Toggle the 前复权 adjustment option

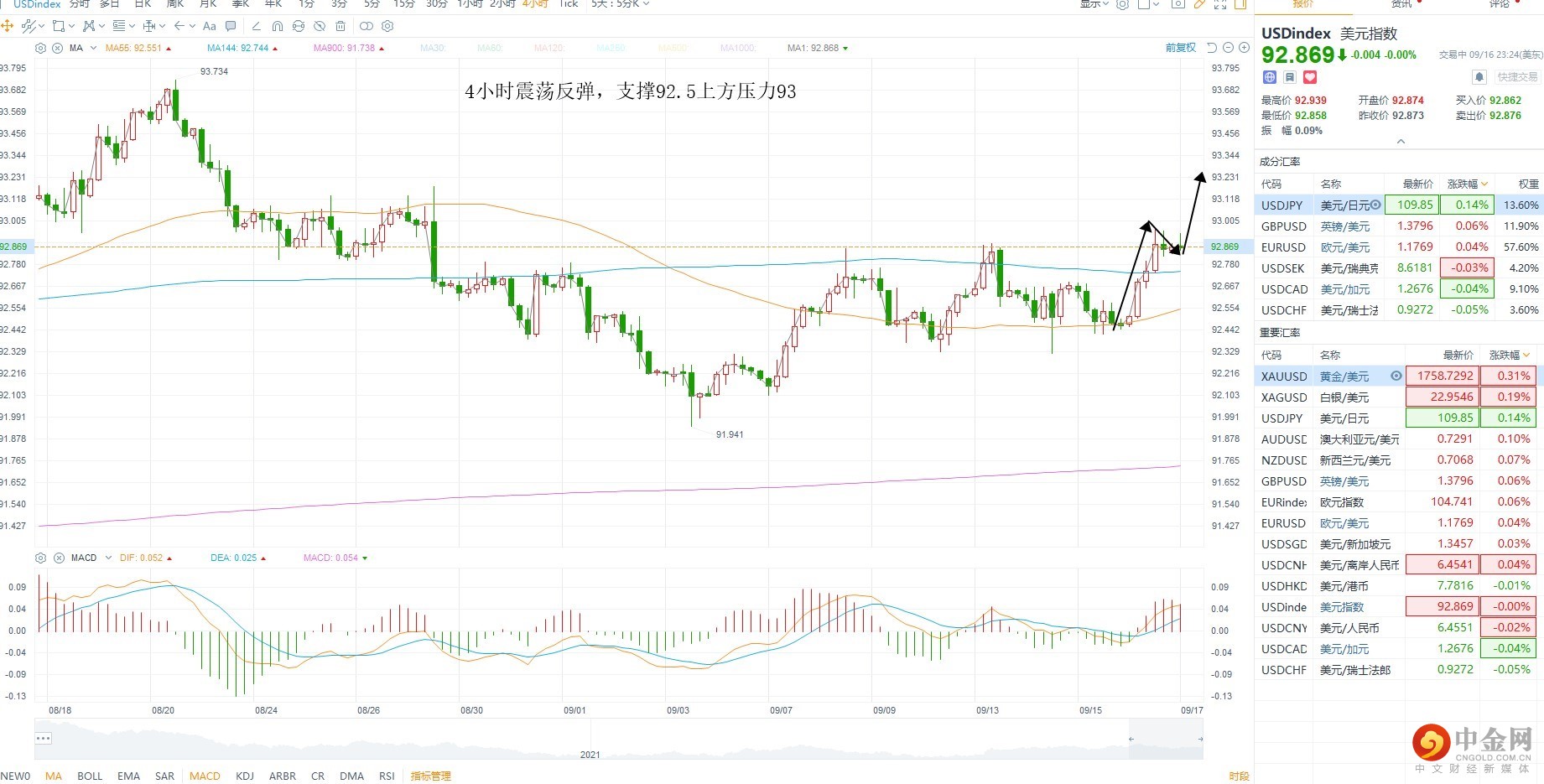click(x=1180, y=48)
